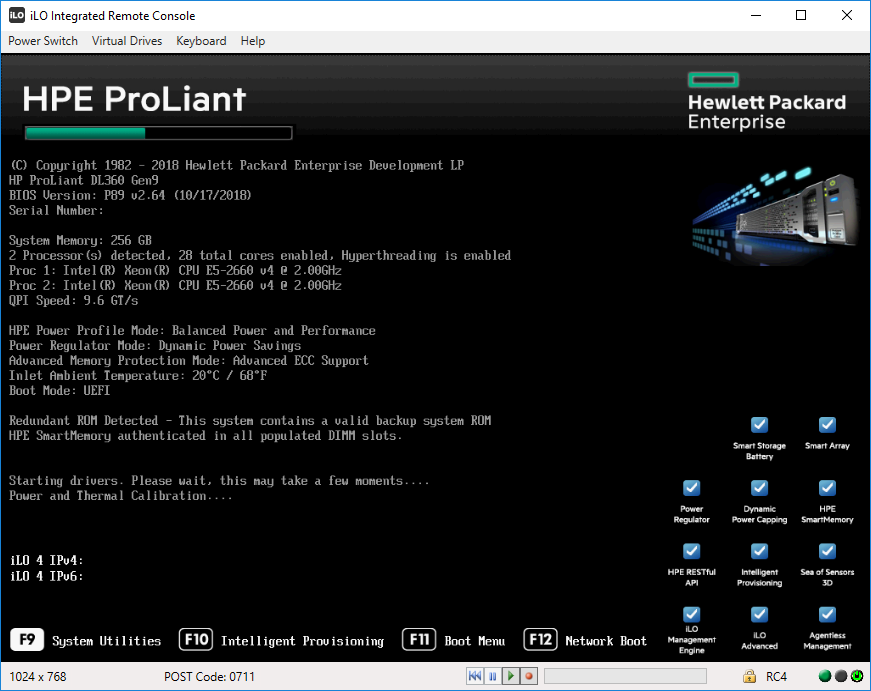Click the RC4 encryption label
Viewport: 871px width, 691px height.
(x=776, y=677)
